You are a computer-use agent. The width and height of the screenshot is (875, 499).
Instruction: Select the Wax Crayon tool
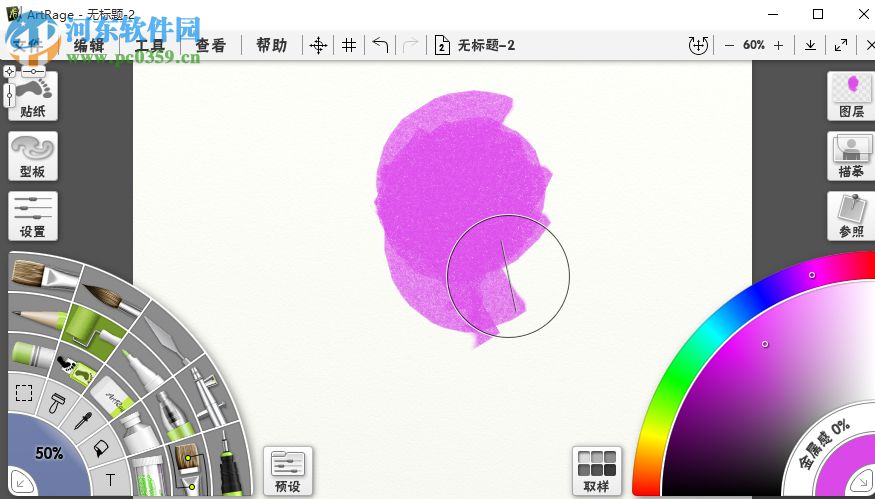[33, 354]
